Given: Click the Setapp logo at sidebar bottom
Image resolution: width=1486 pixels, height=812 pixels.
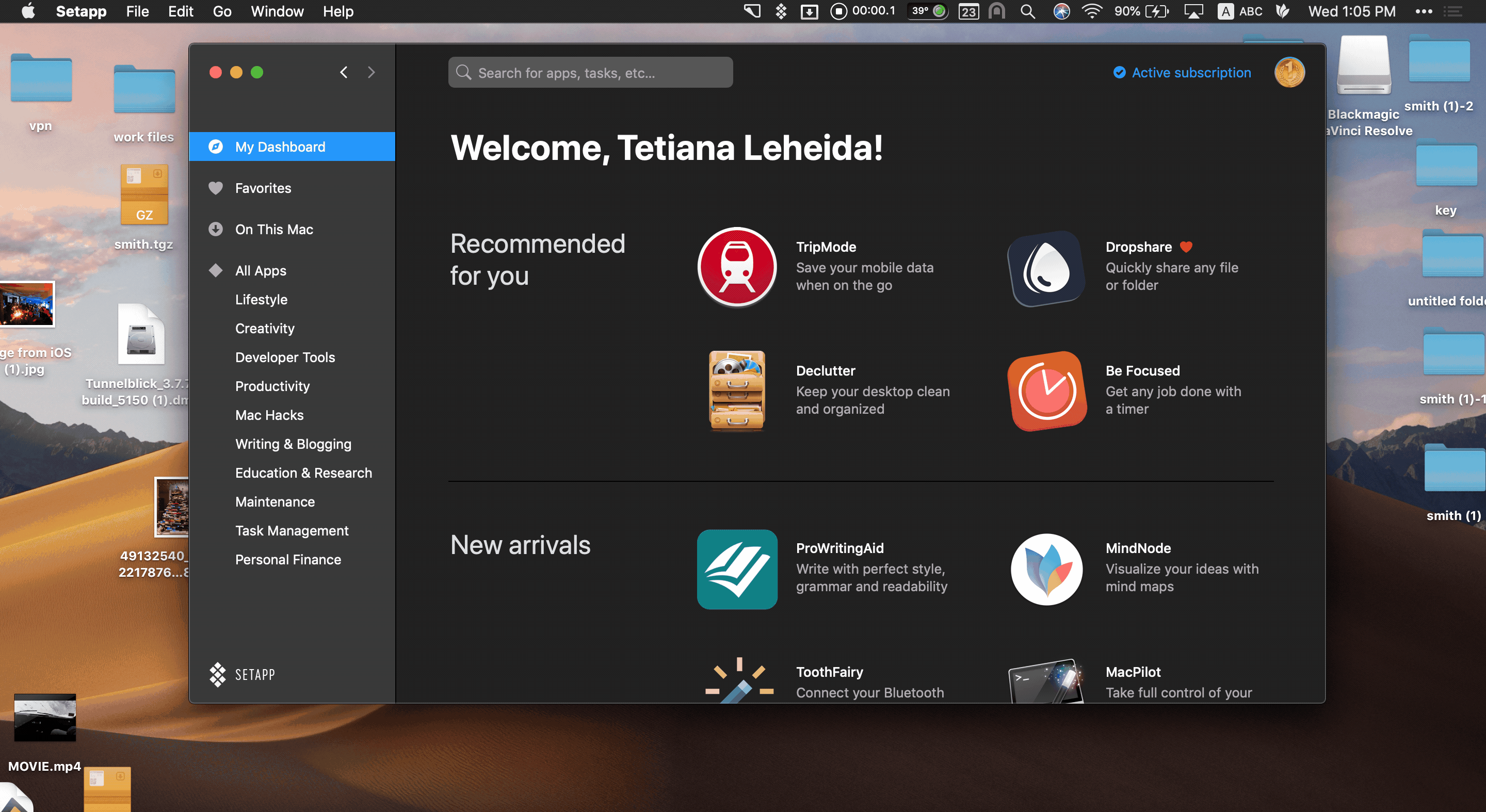Looking at the screenshot, I should (243, 674).
